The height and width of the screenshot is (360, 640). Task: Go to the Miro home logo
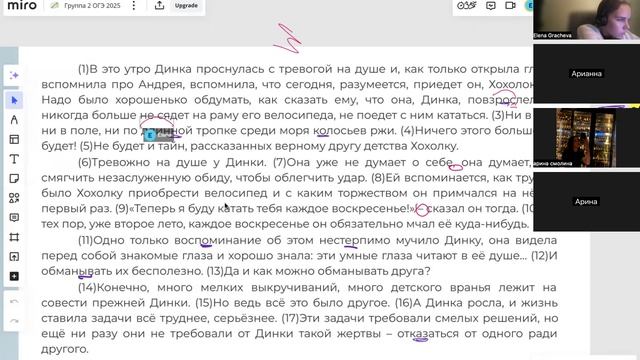click(22, 5)
